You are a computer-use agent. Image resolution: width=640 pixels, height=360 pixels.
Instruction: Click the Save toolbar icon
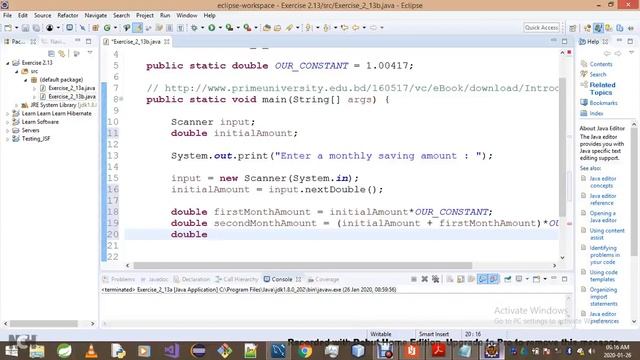tap(25, 28)
